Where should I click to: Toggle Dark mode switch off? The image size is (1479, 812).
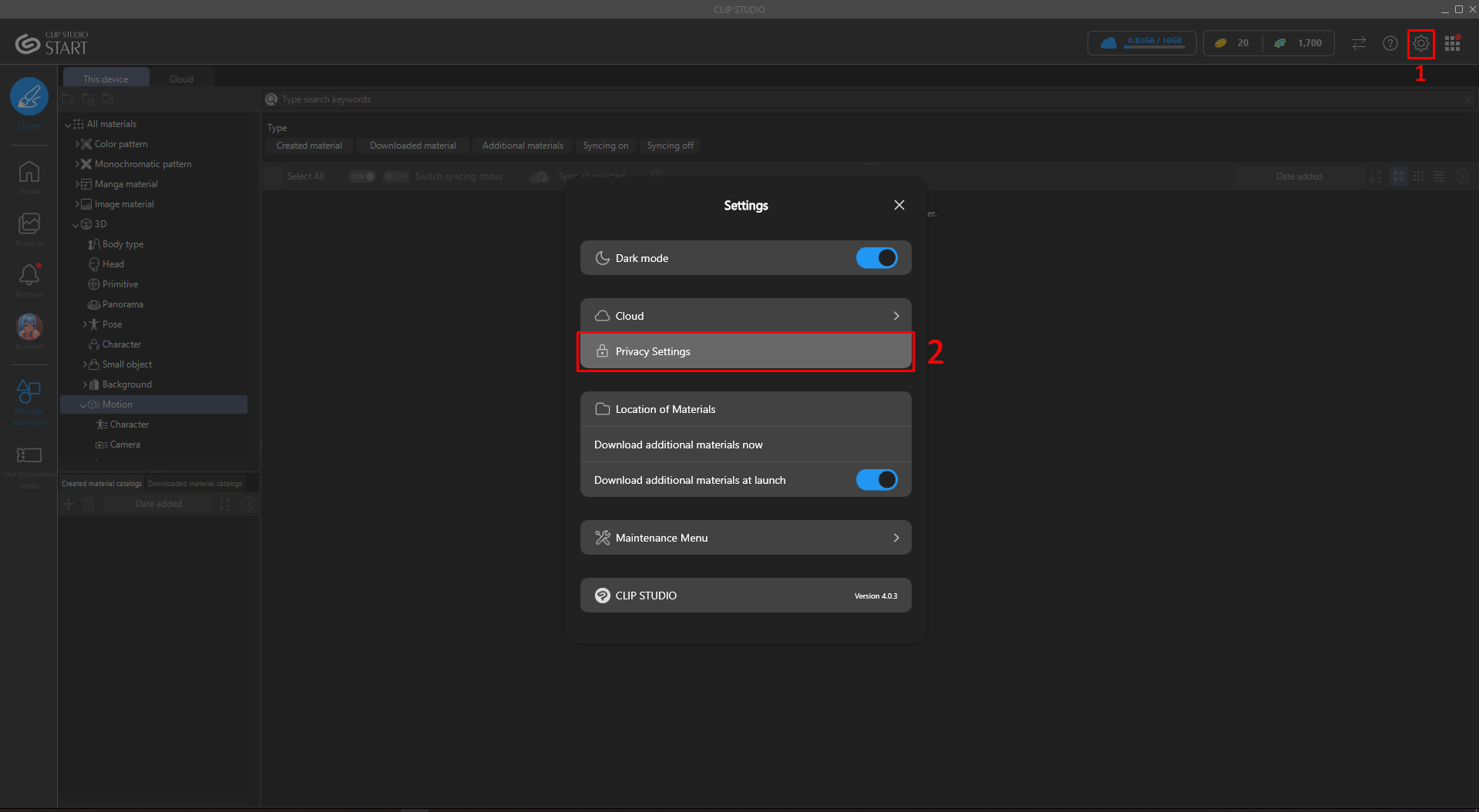(876, 258)
